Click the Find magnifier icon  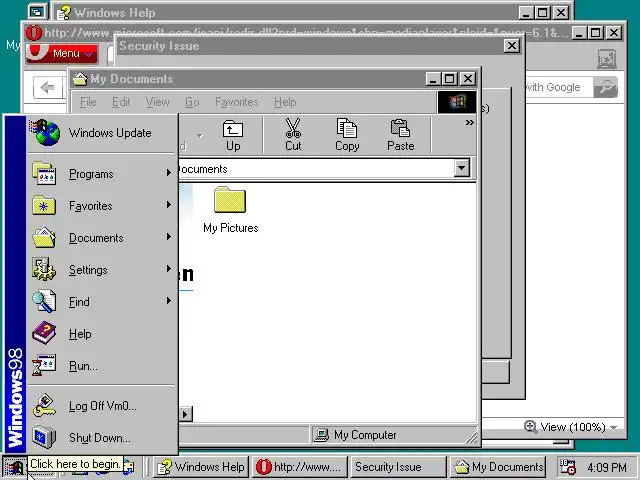(x=44, y=301)
